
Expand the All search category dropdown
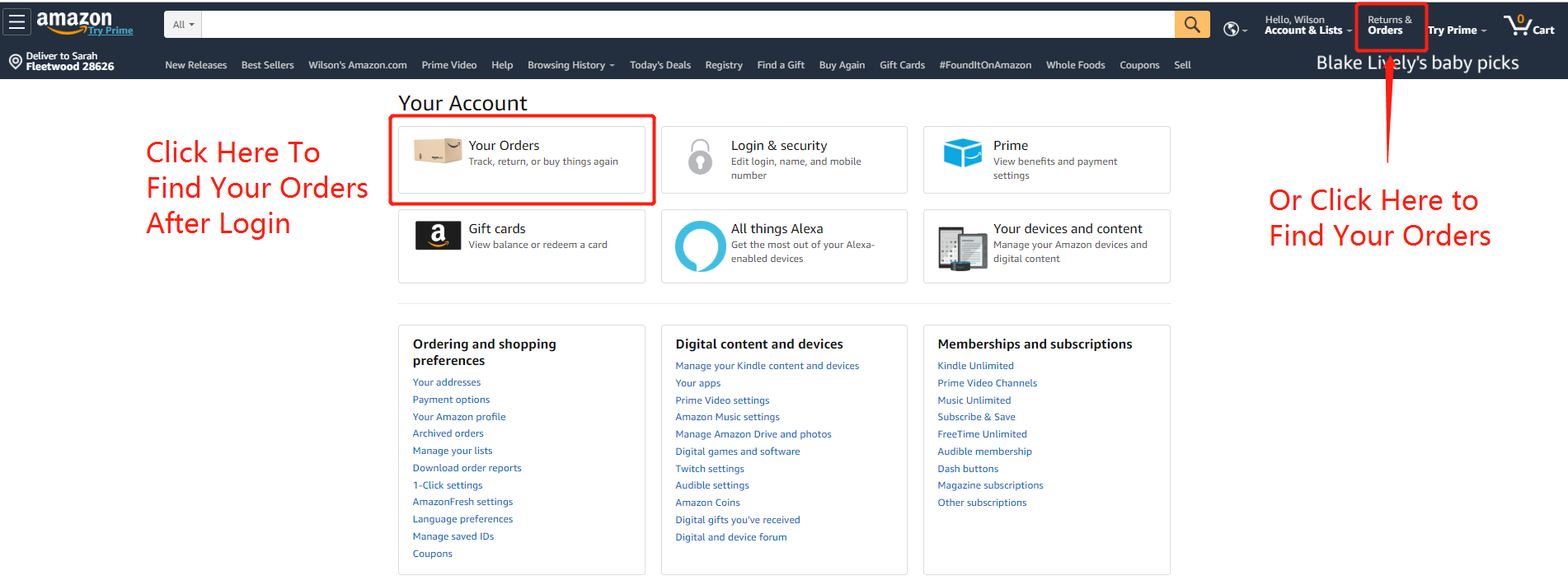pos(183,25)
